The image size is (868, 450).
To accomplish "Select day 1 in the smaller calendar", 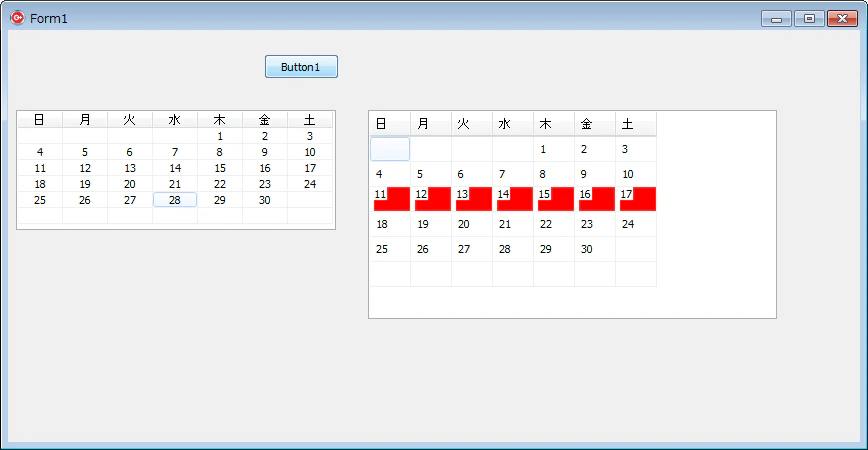I will point(220,136).
